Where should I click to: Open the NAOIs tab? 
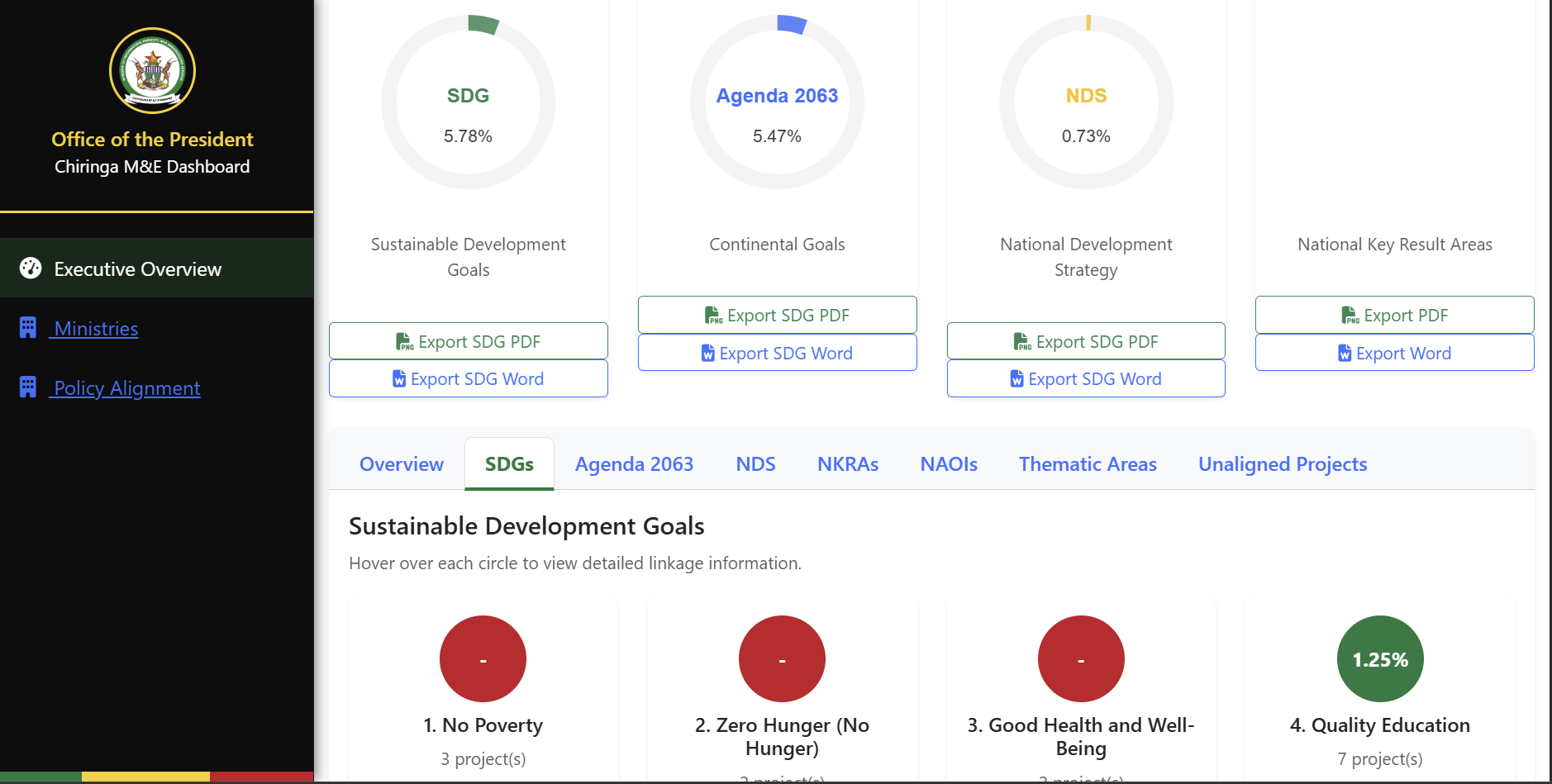[949, 463]
